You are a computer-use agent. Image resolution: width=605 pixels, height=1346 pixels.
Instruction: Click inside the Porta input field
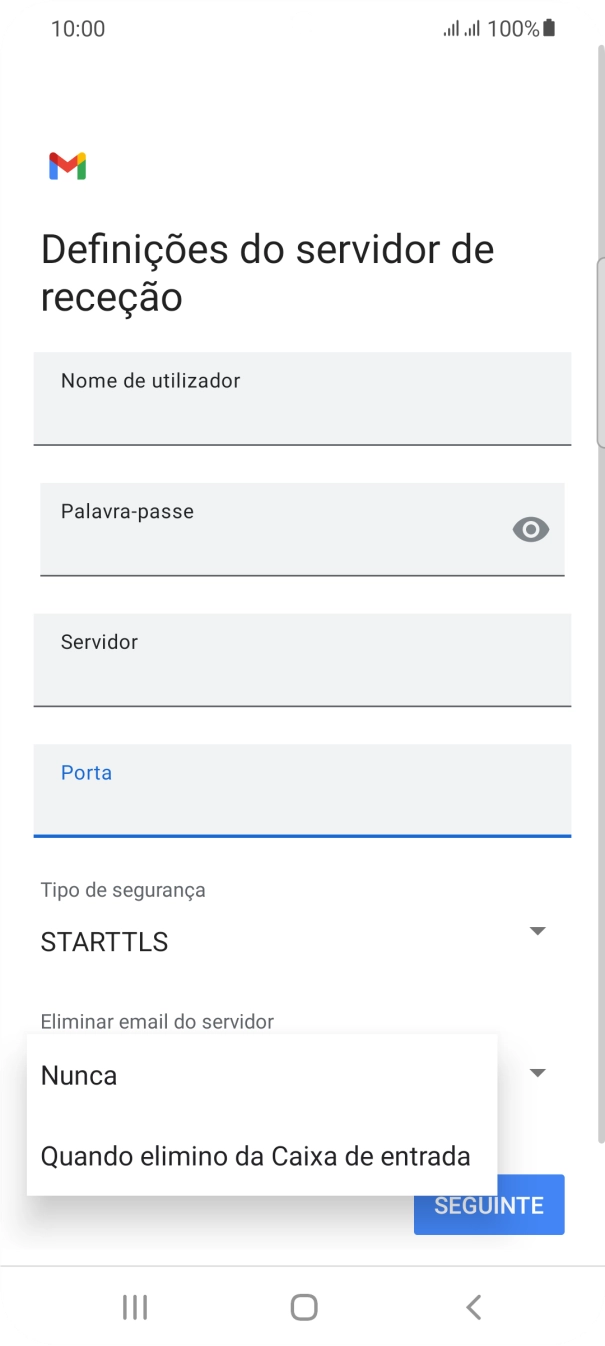coord(302,791)
